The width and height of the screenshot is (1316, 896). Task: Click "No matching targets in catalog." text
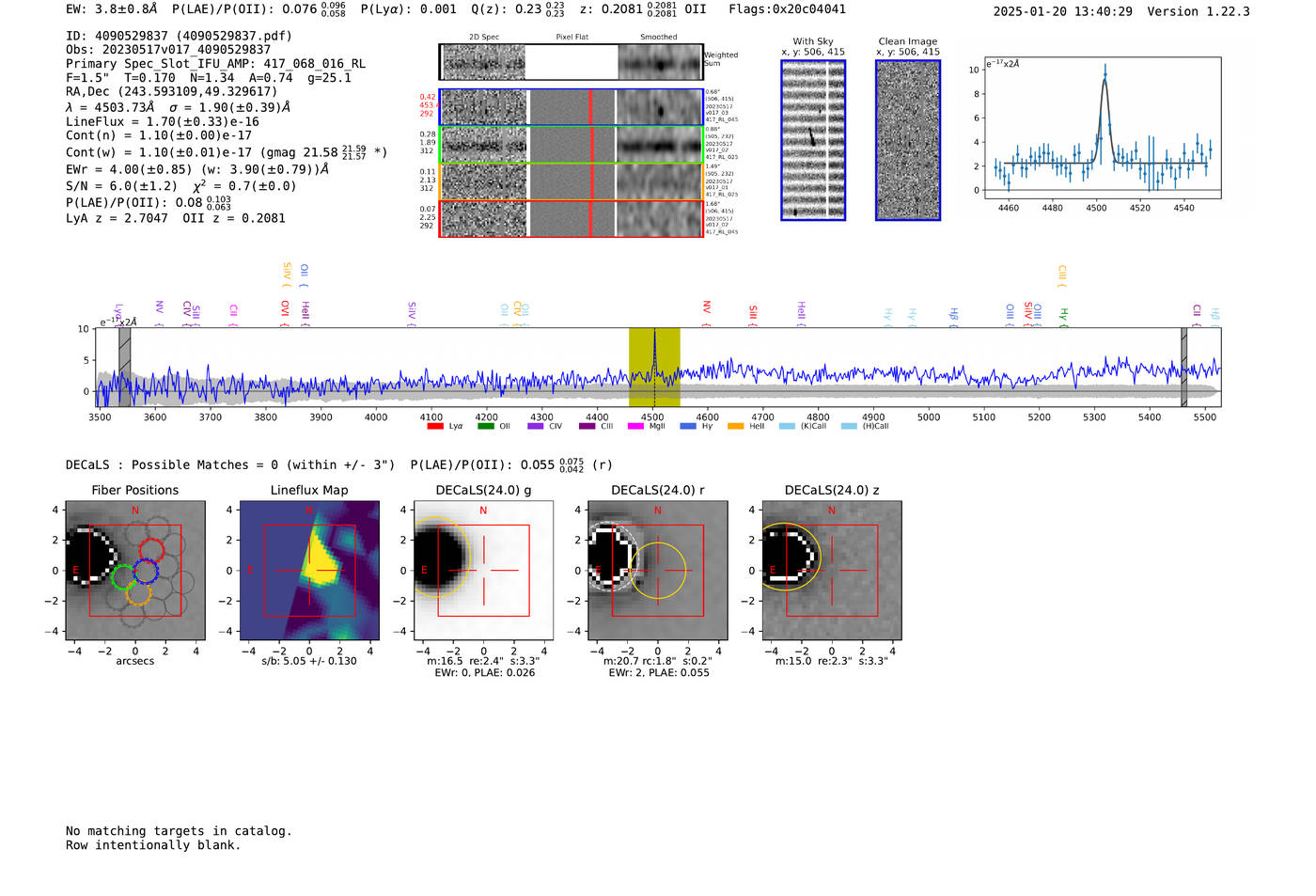click(x=179, y=831)
